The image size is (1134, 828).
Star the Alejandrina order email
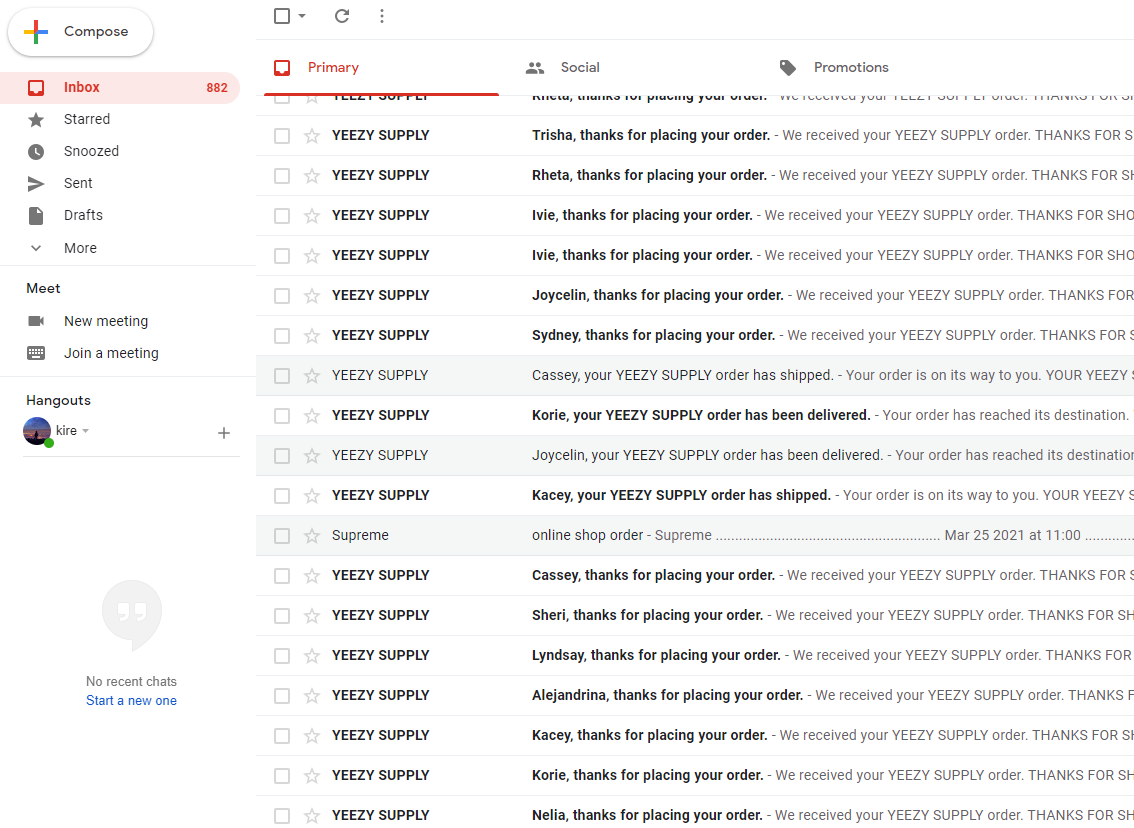click(x=312, y=696)
